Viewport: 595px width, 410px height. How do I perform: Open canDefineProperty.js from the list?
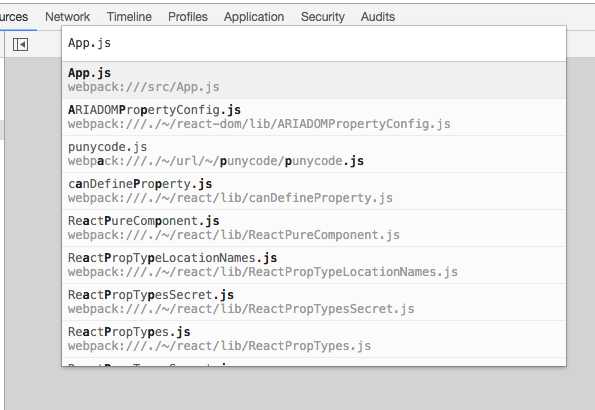[x=314, y=191]
